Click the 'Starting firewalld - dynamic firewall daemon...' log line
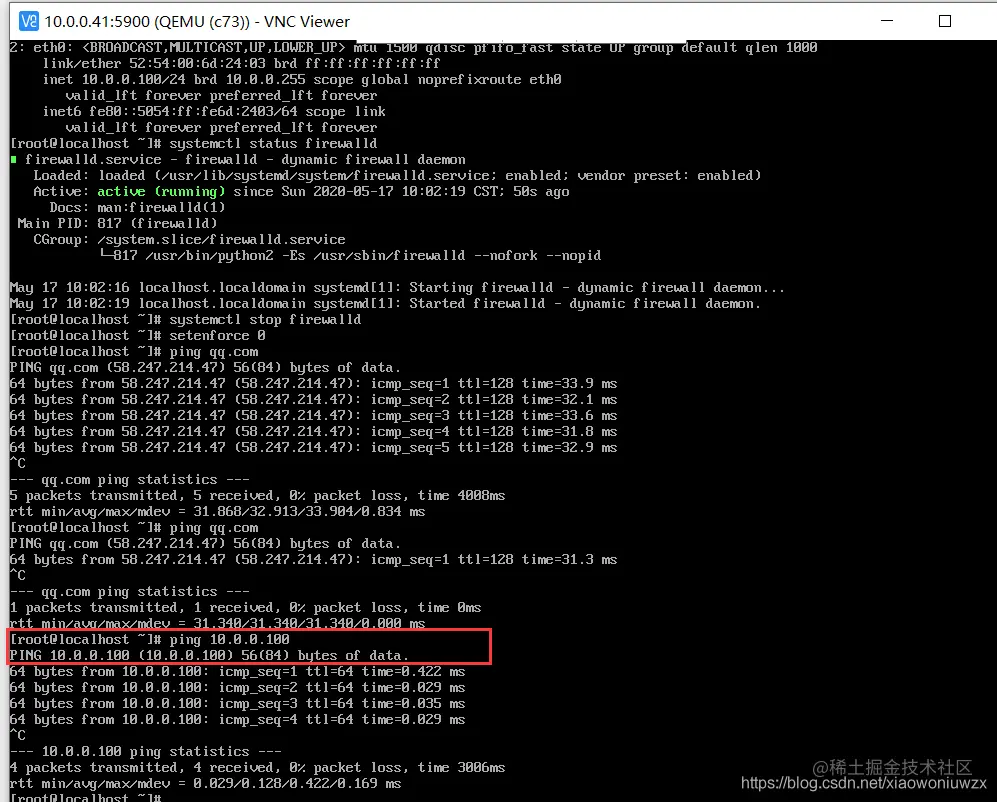This screenshot has width=997, height=802. (397, 287)
